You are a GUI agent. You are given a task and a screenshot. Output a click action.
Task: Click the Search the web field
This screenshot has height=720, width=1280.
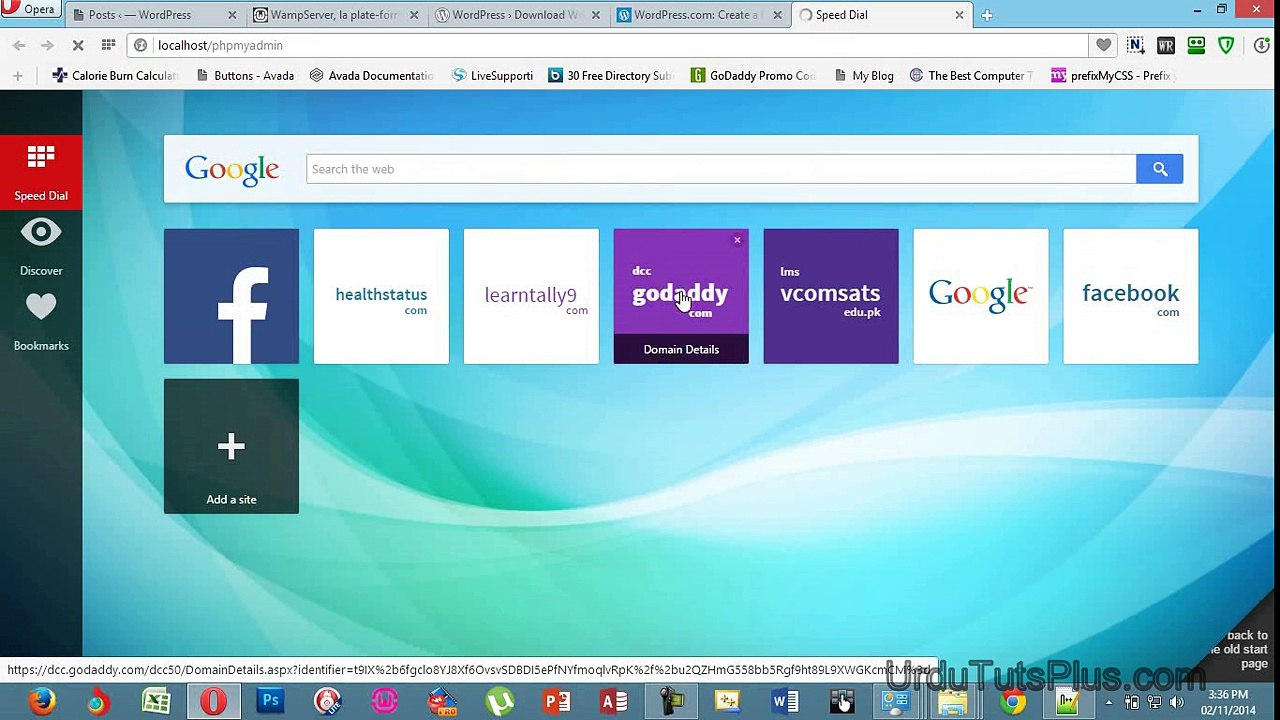(721, 169)
